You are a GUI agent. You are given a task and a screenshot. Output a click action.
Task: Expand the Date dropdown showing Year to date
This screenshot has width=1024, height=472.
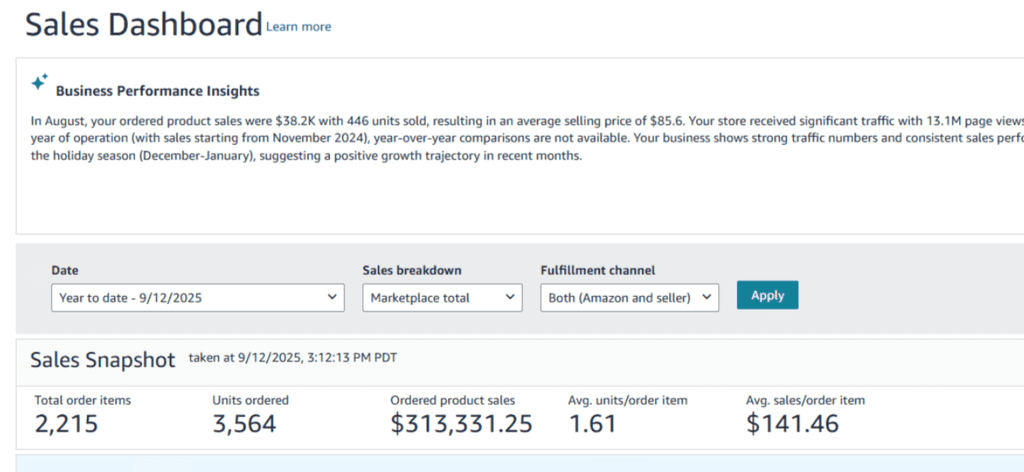[197, 297]
